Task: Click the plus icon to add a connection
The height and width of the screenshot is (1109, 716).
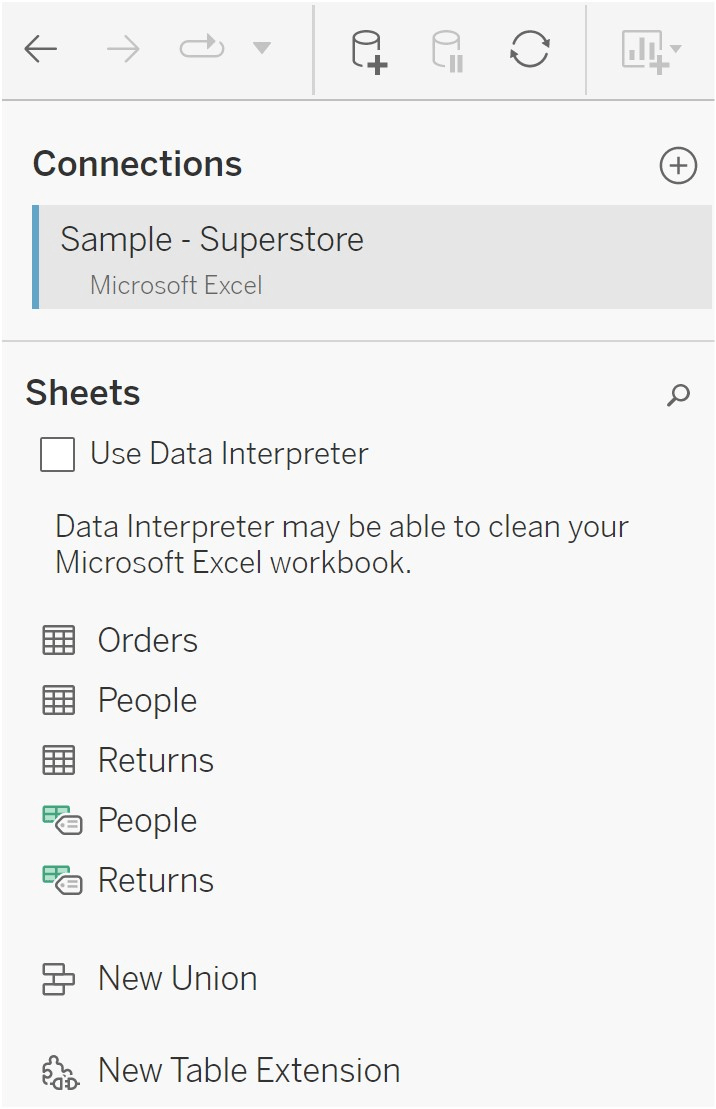Action: (x=678, y=166)
